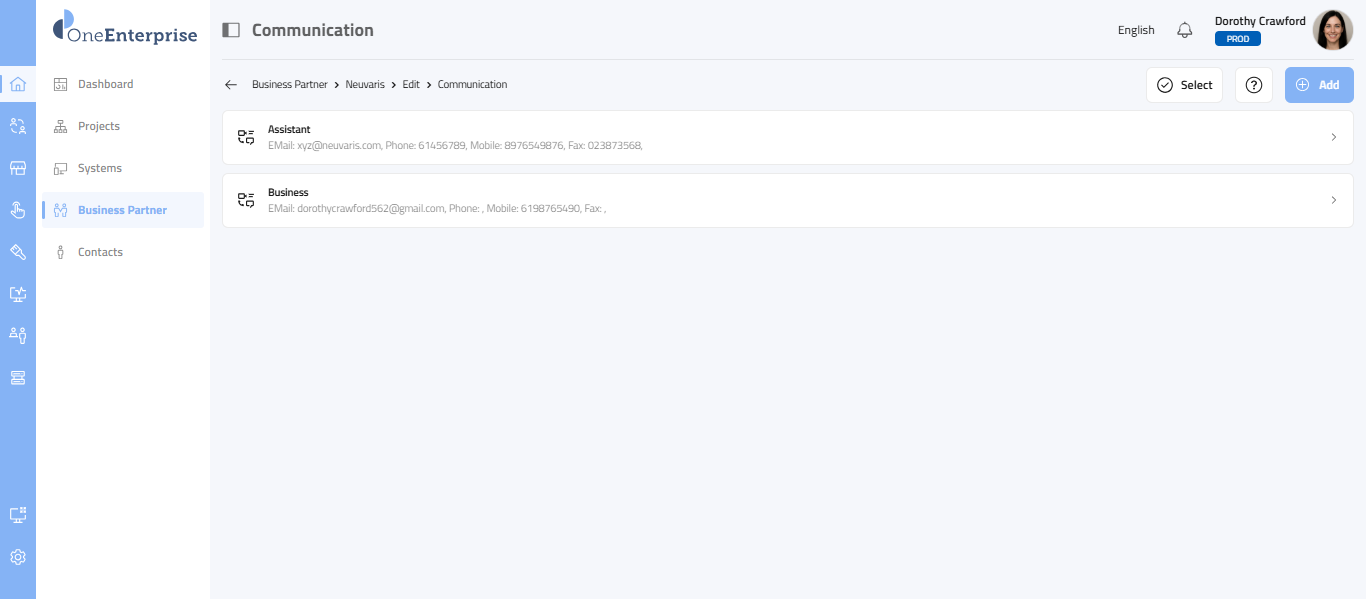The image size is (1366, 599).
Task: Open Dashboard from the sidebar menu
Action: tap(105, 84)
